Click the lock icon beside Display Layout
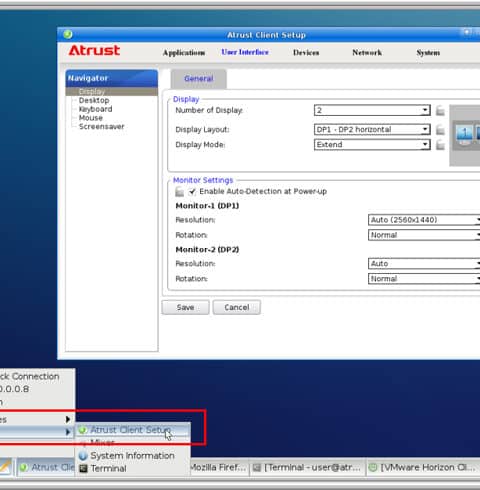This screenshot has width=480, height=490. click(x=440, y=129)
